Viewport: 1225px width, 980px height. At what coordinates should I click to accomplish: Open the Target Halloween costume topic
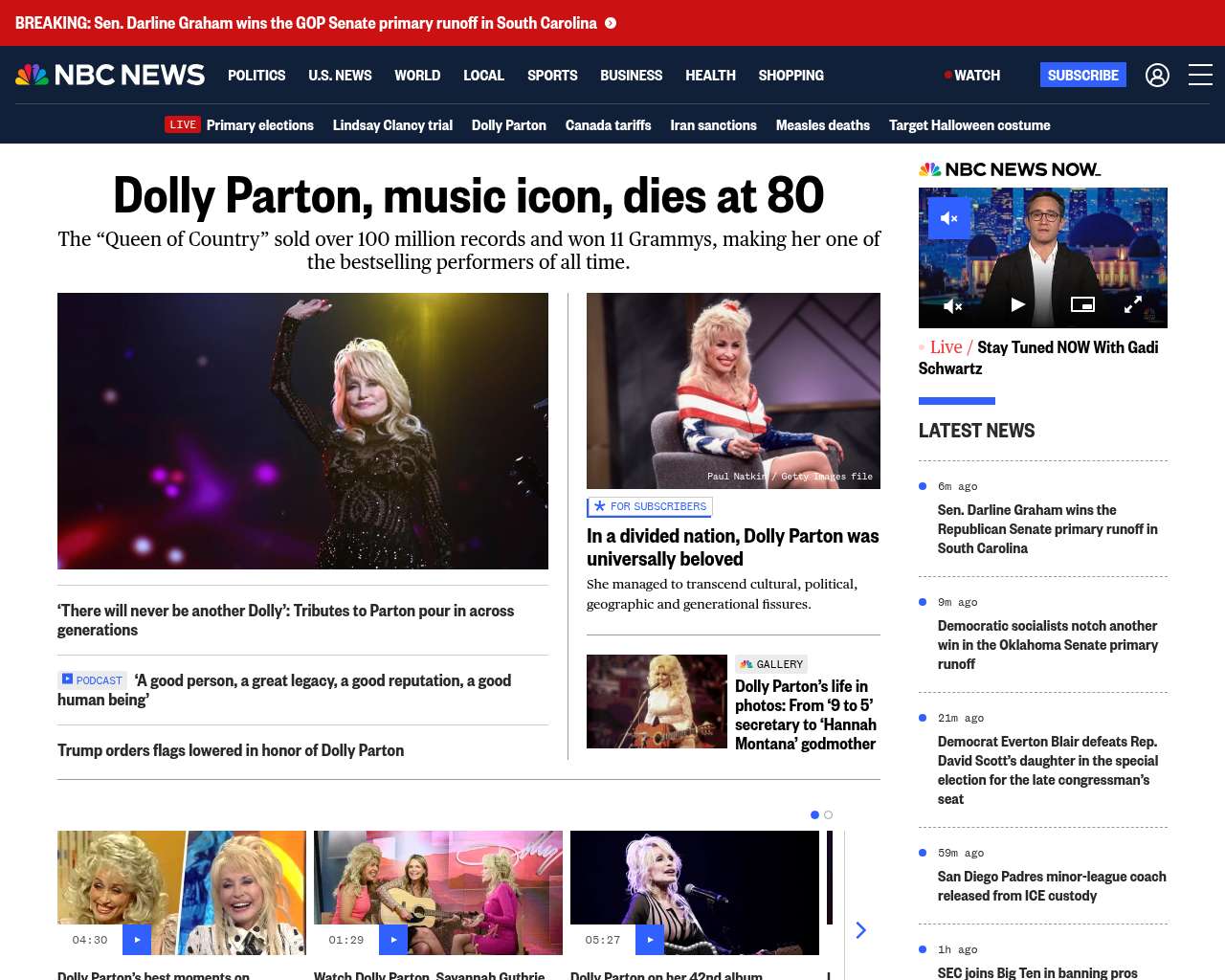tap(969, 124)
